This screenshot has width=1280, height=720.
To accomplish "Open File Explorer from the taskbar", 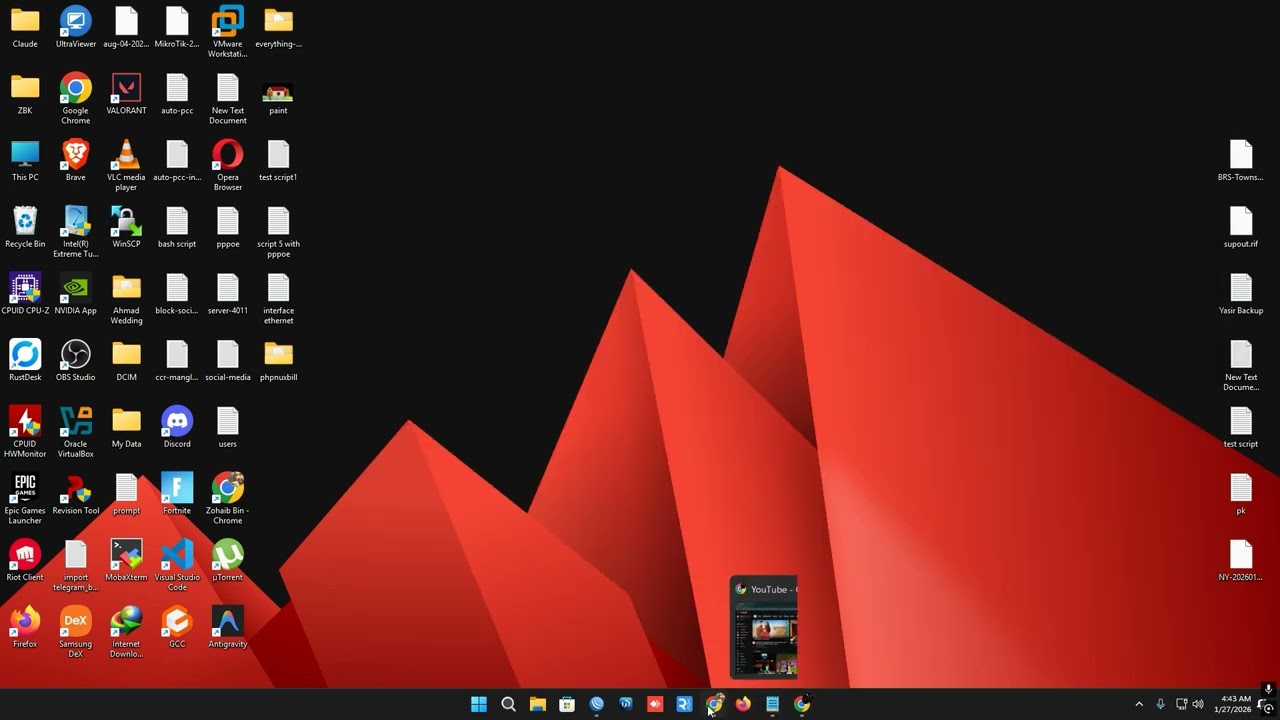I will tap(538, 704).
